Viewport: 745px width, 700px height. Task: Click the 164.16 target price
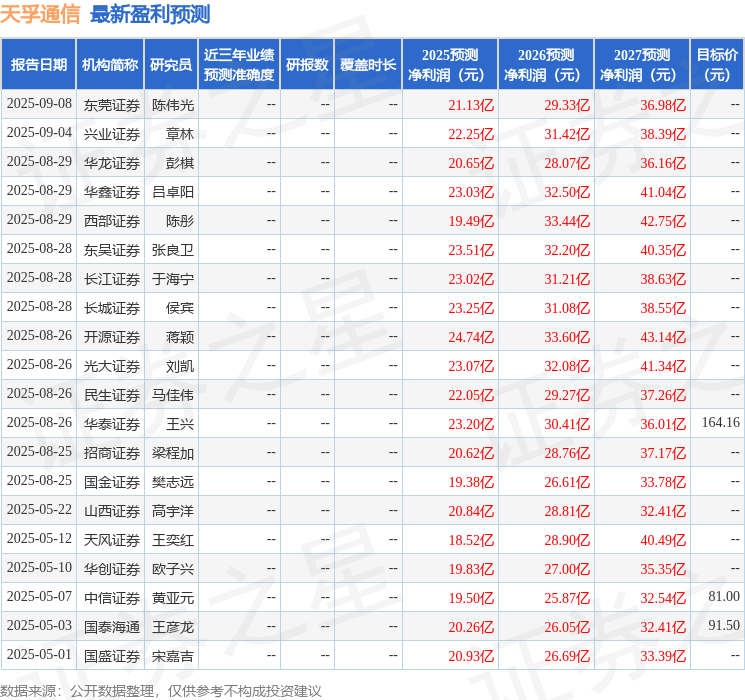coord(720,422)
